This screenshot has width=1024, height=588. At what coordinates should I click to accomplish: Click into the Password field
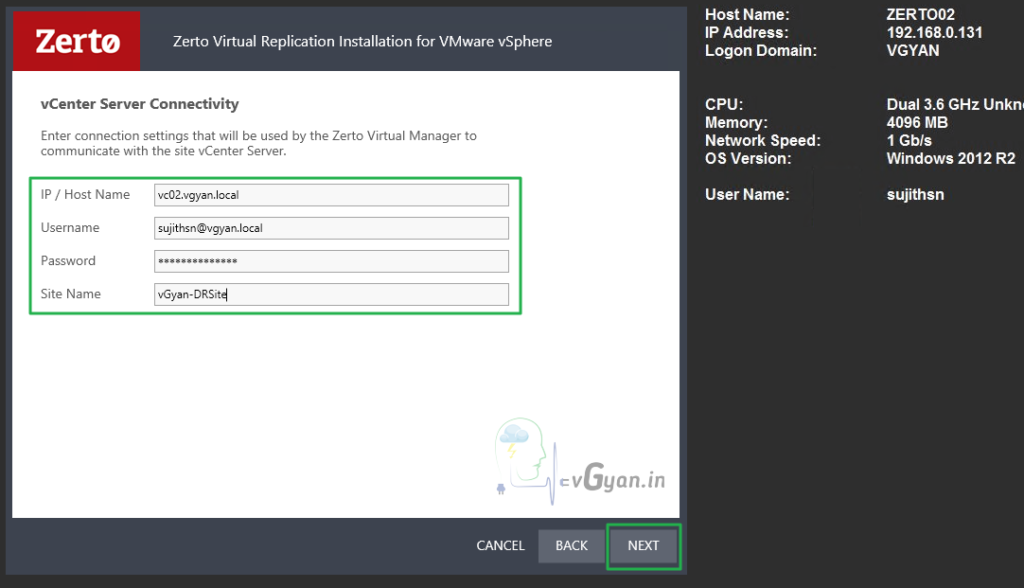(x=331, y=261)
